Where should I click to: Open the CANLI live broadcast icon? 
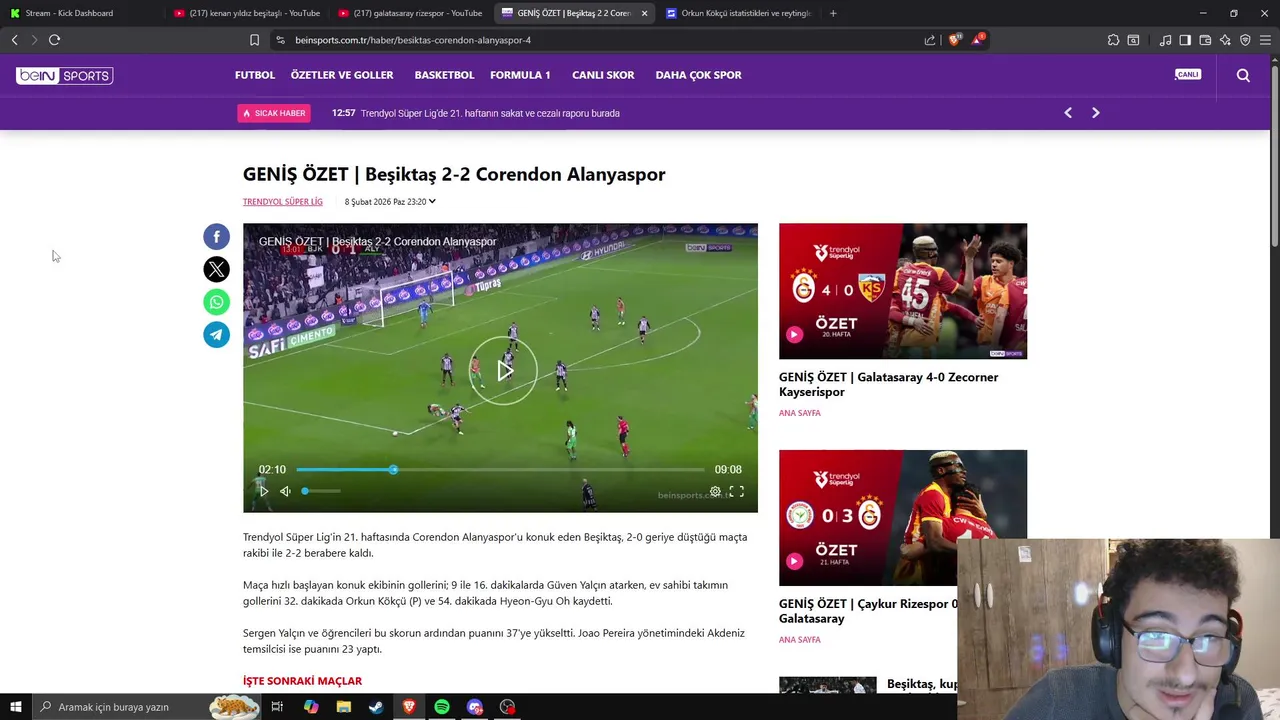pyautogui.click(x=1187, y=75)
